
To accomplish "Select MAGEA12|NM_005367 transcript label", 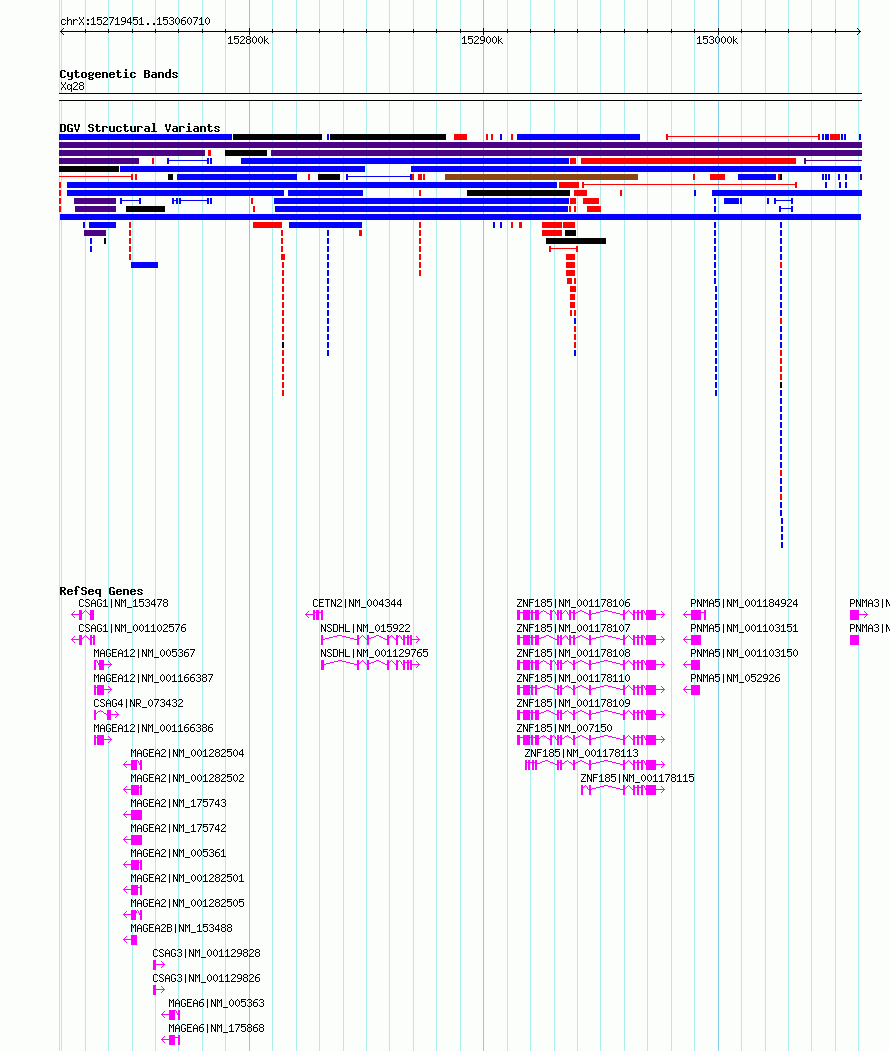I will (144, 653).
